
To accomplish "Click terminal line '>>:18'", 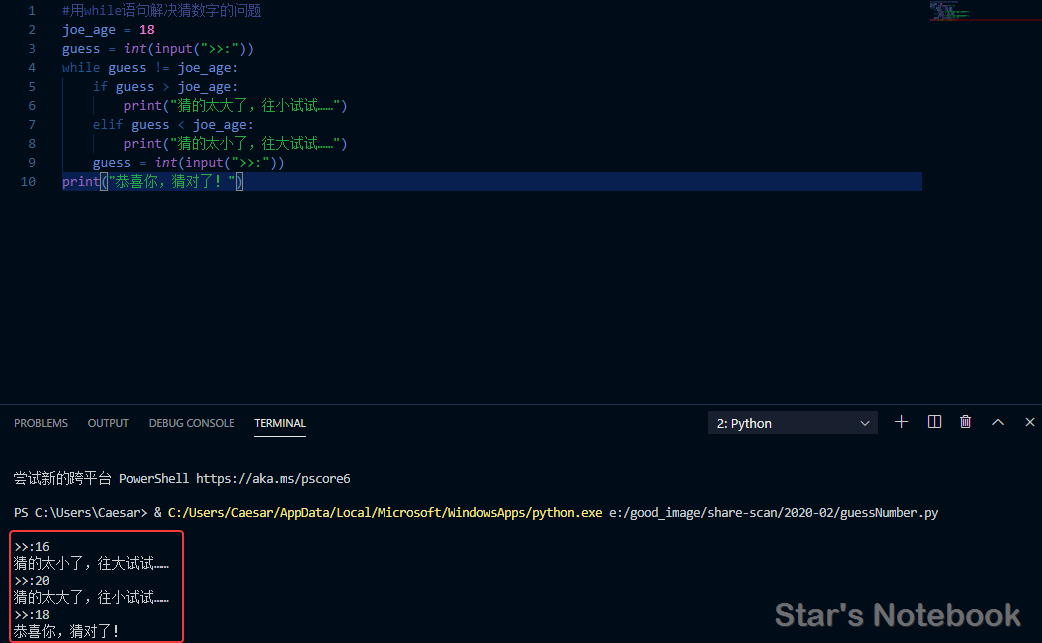I will (x=32, y=614).
